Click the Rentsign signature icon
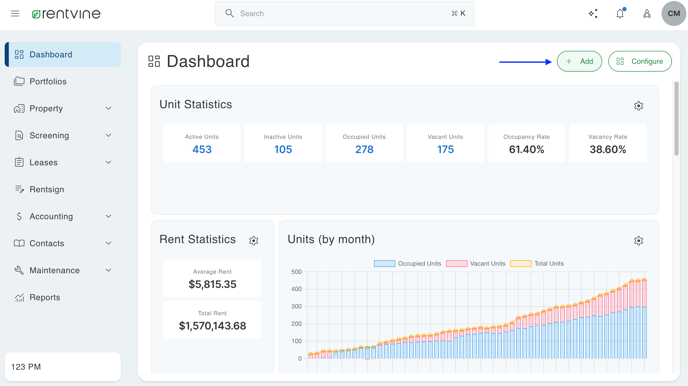 [x=19, y=189]
